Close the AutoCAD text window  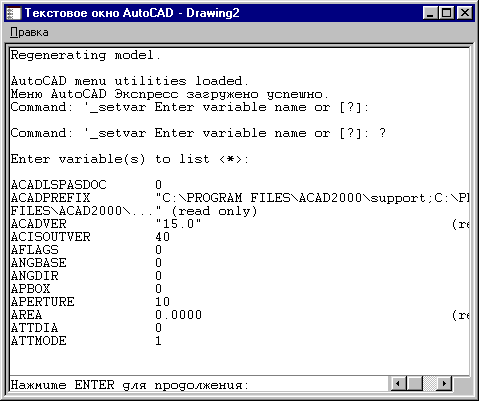(x=464, y=13)
